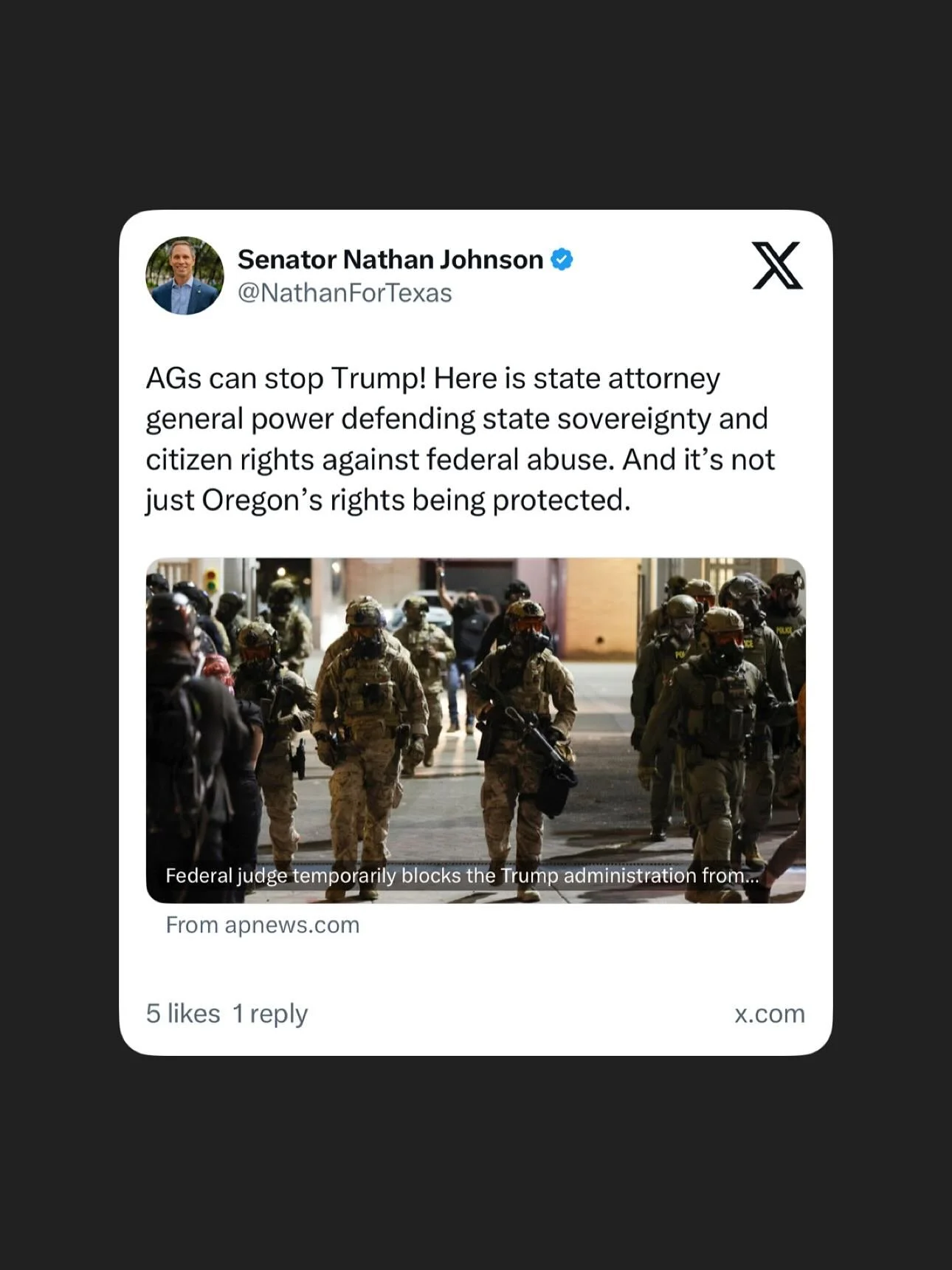Viewport: 952px width, 1270px height.
Task: Follow the 'From apnews.com' source link
Action: point(263,924)
